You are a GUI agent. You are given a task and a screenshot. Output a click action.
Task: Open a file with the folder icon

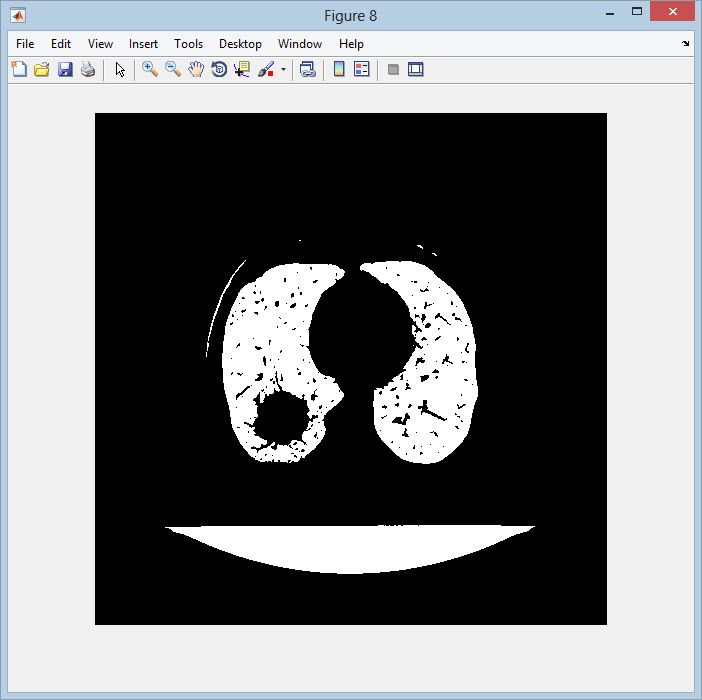point(42,69)
